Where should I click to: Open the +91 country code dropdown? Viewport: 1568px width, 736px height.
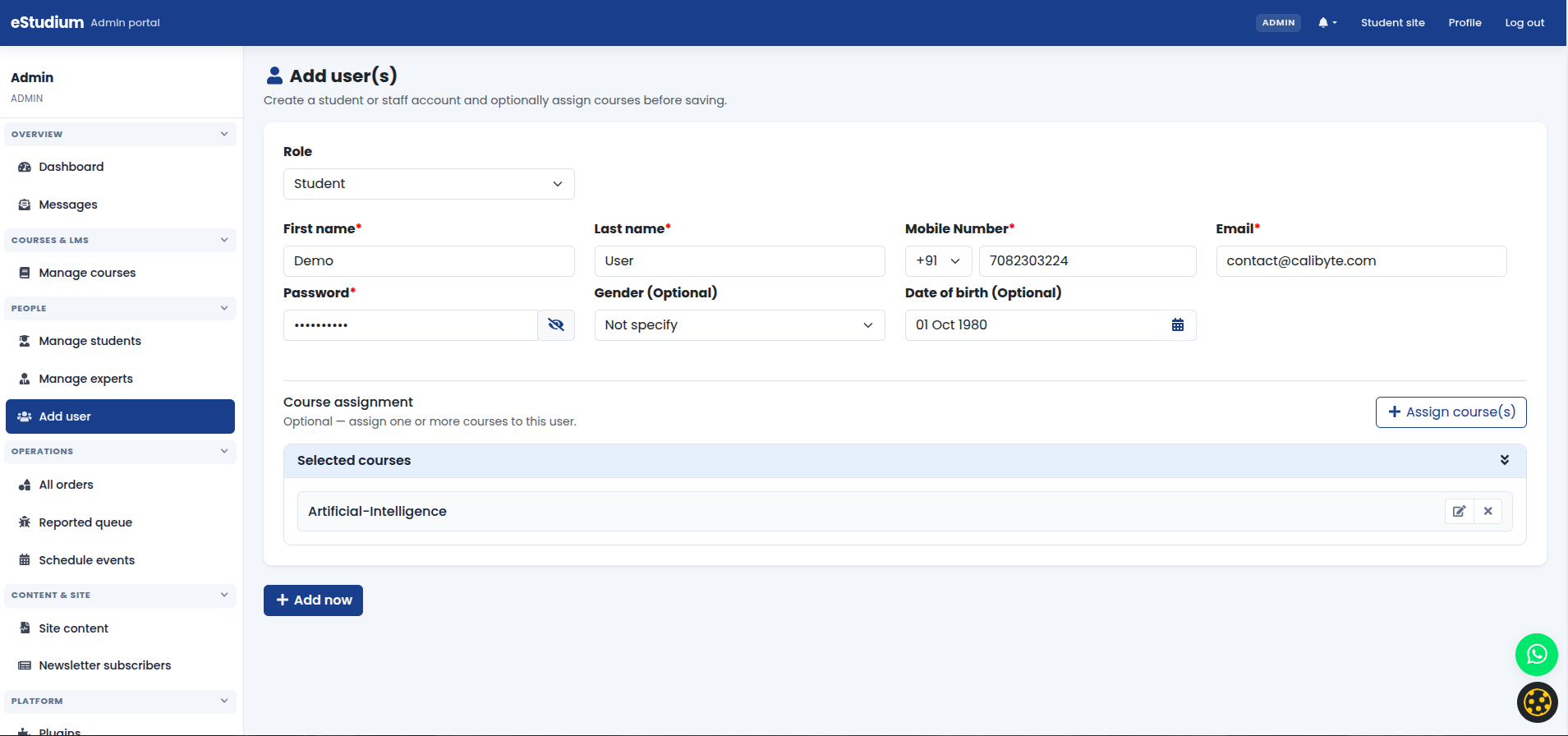tap(939, 261)
